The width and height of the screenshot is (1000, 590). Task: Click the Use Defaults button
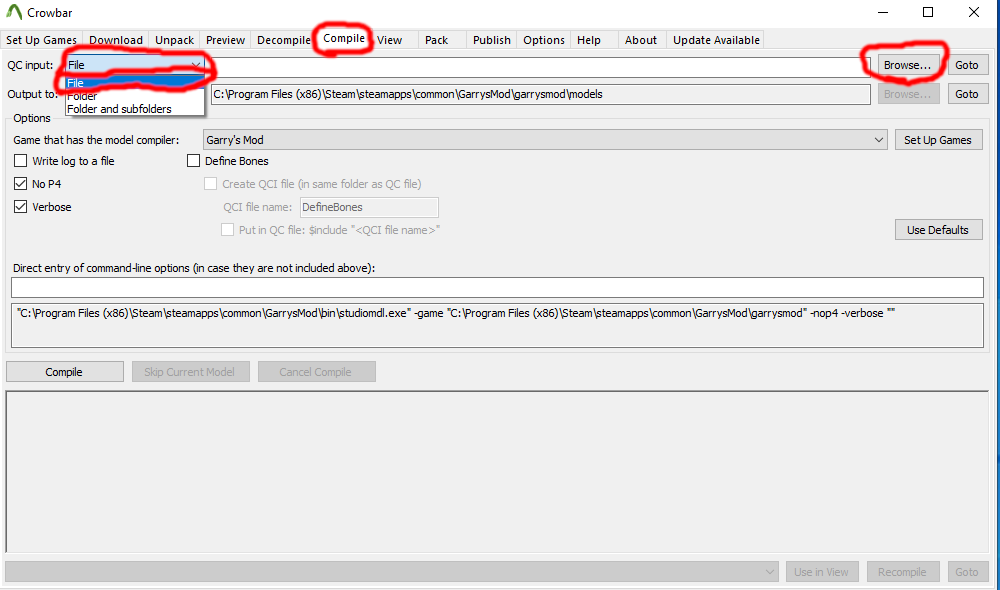click(938, 230)
